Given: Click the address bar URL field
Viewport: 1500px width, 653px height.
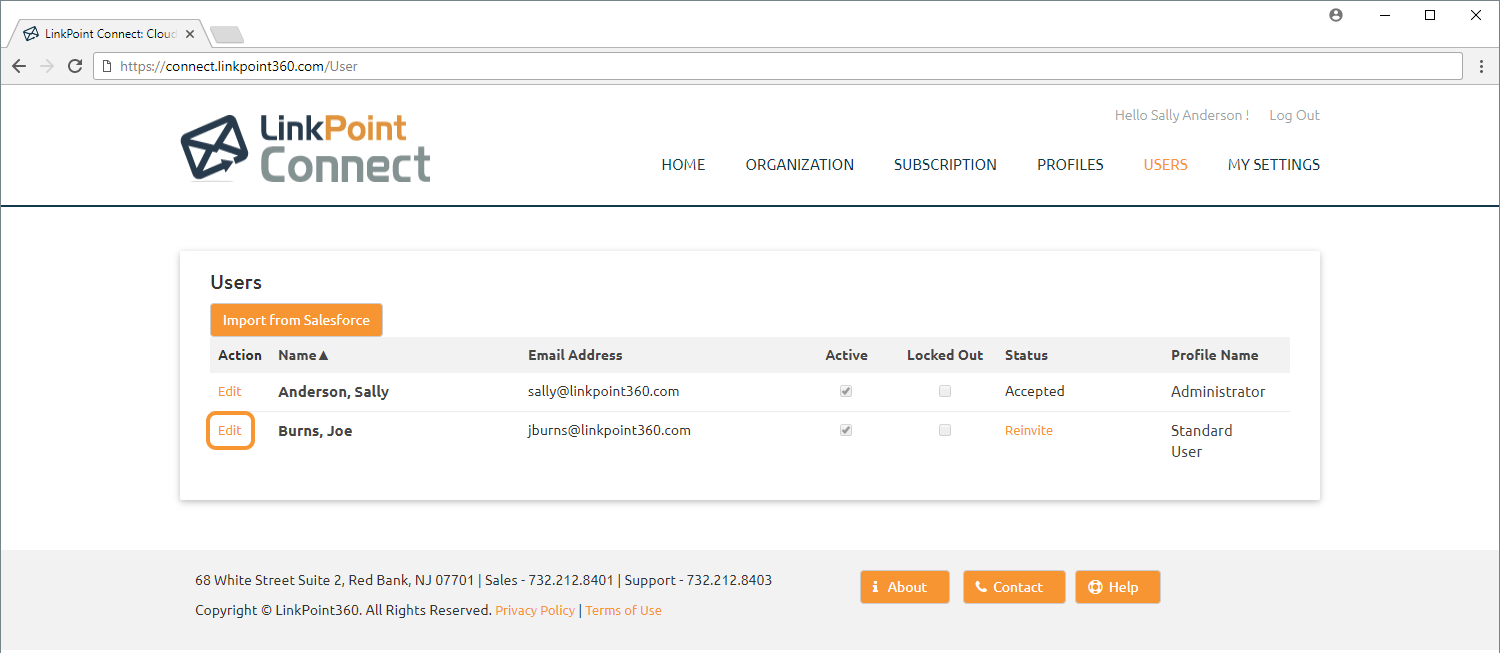Looking at the screenshot, I should [x=778, y=66].
